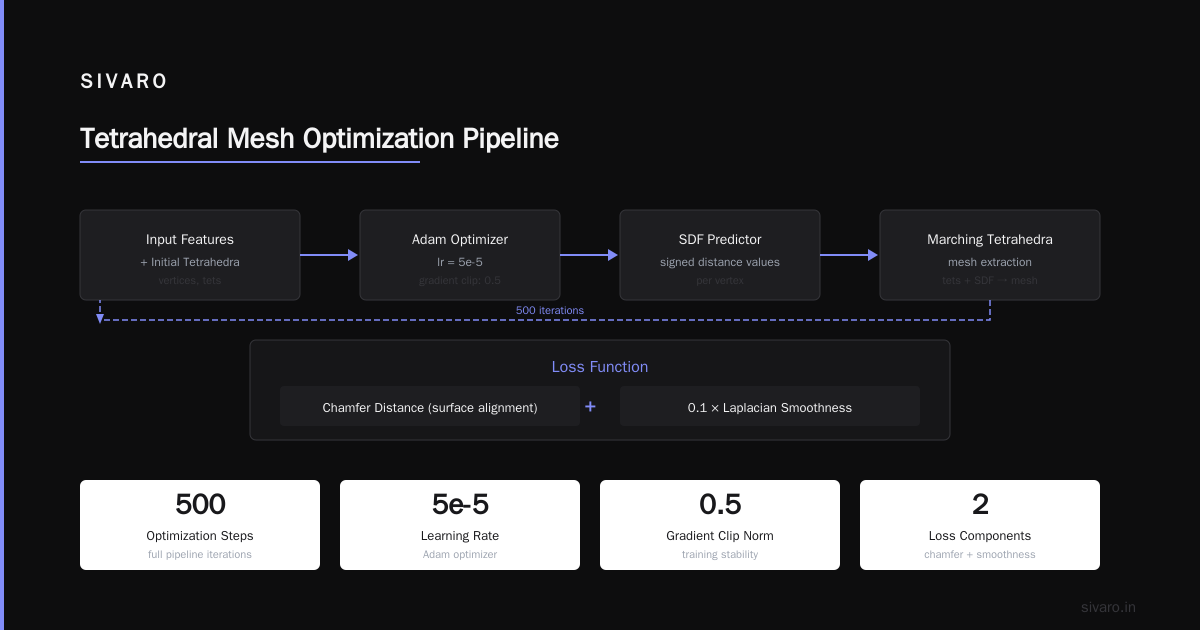Click the 5e-5 Learning Rate card

click(460, 525)
